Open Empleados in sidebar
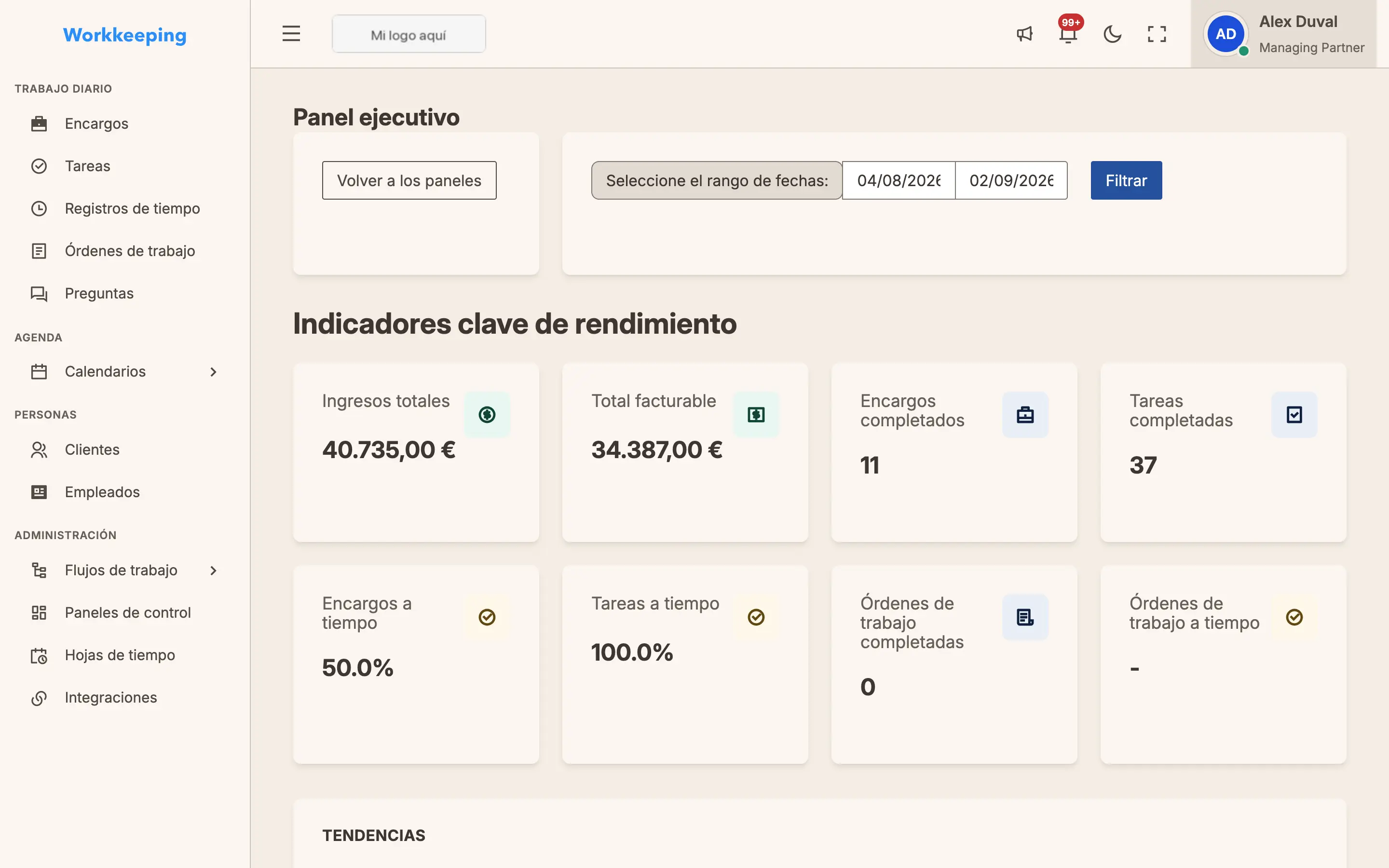 [124, 492]
